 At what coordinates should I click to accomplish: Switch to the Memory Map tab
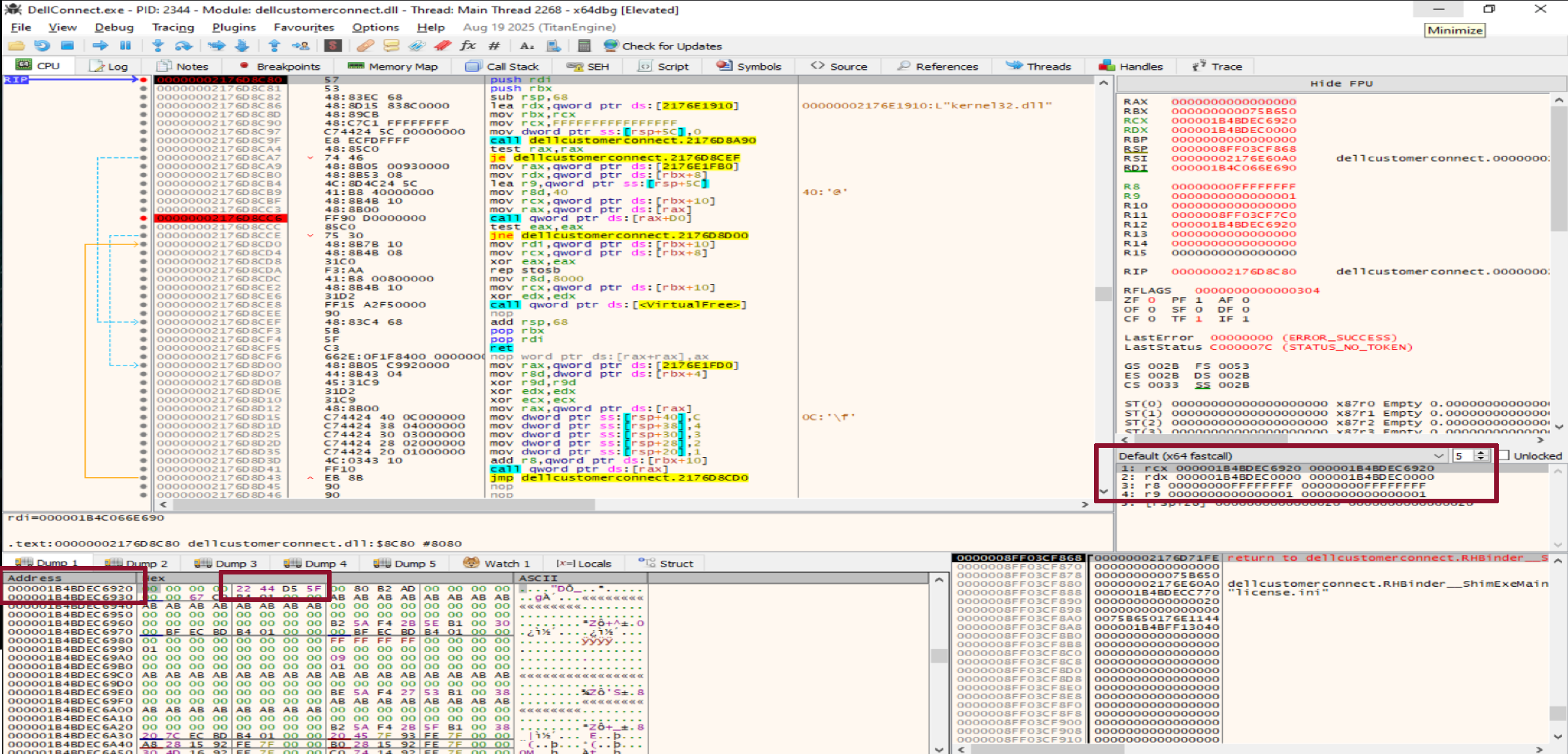tap(393, 67)
